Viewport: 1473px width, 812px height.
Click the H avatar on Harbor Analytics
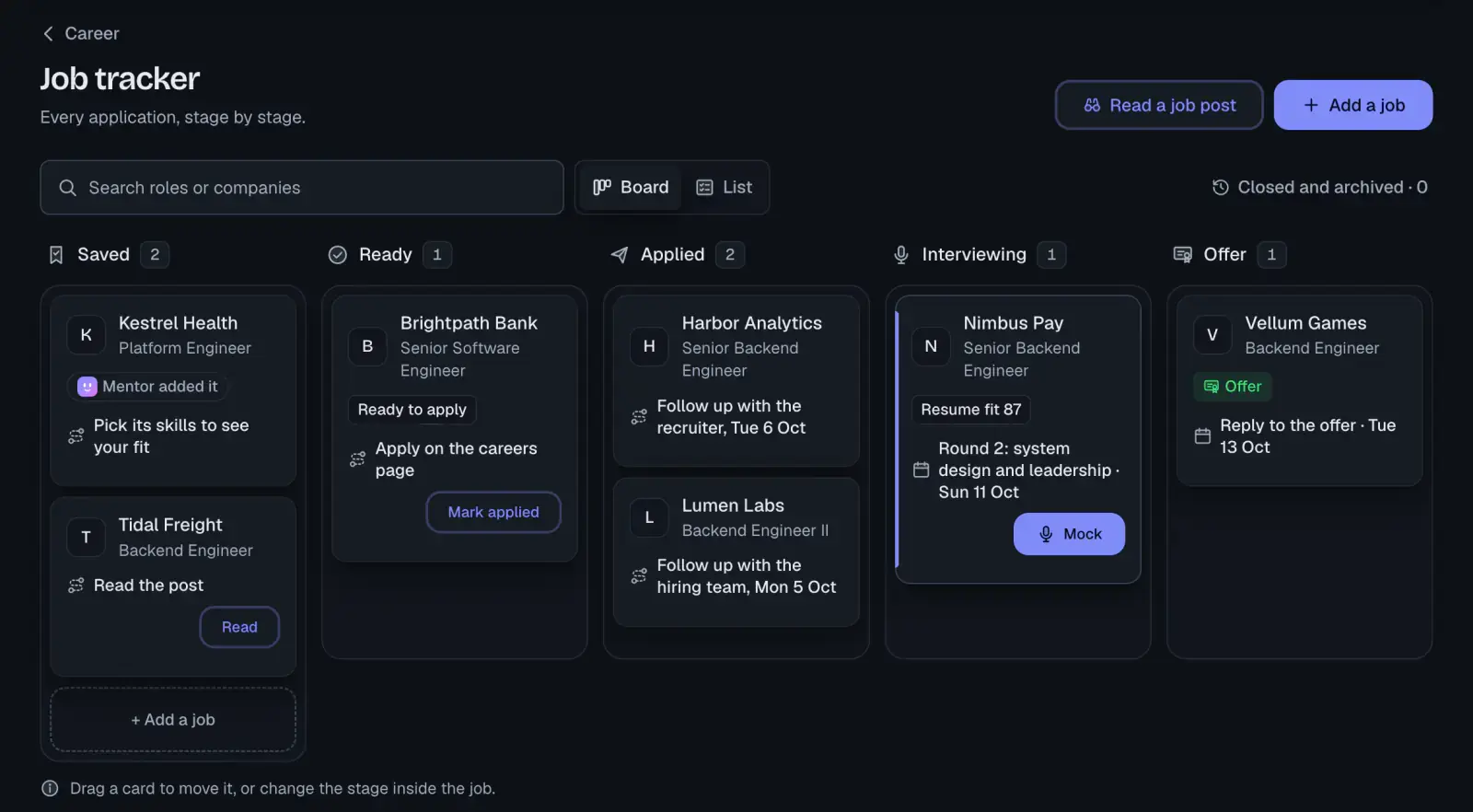pos(649,346)
